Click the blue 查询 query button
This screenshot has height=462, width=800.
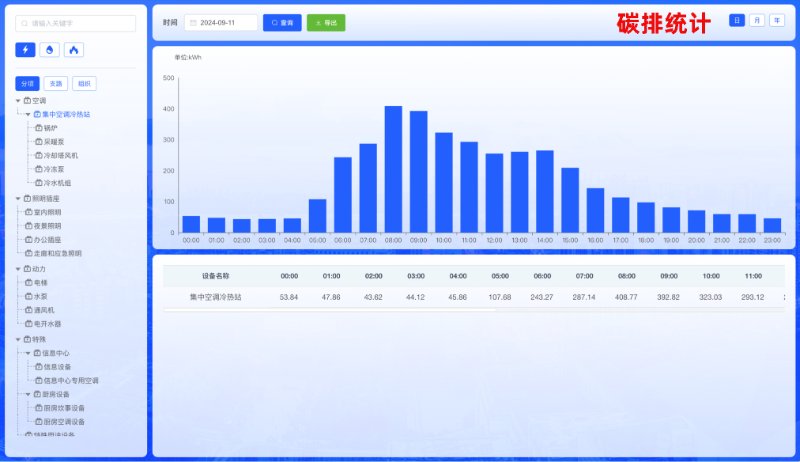click(x=282, y=22)
